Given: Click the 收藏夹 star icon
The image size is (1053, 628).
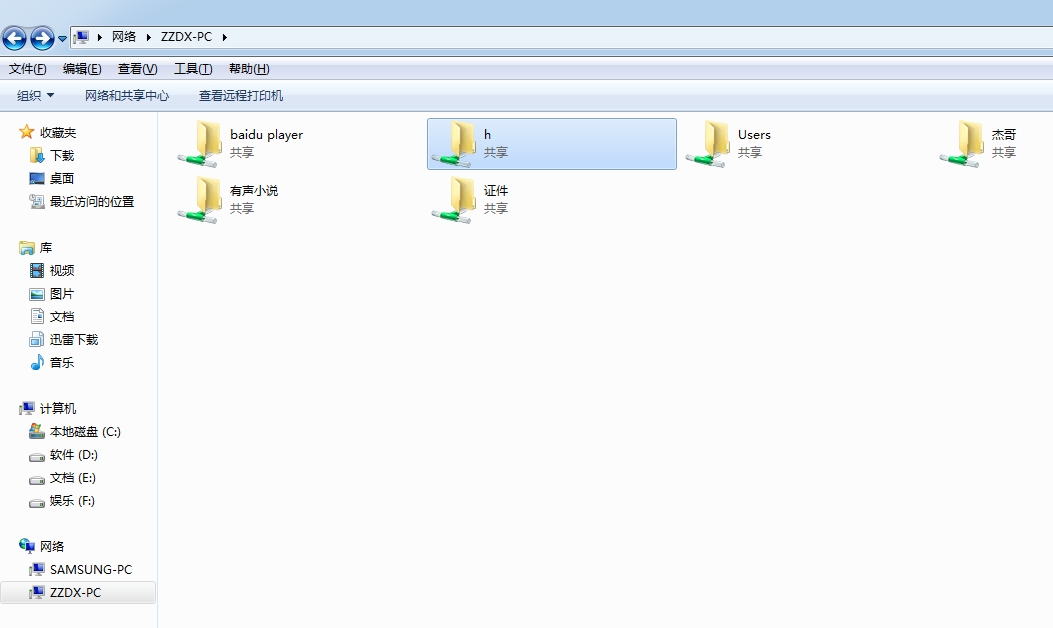Looking at the screenshot, I should tap(27, 132).
